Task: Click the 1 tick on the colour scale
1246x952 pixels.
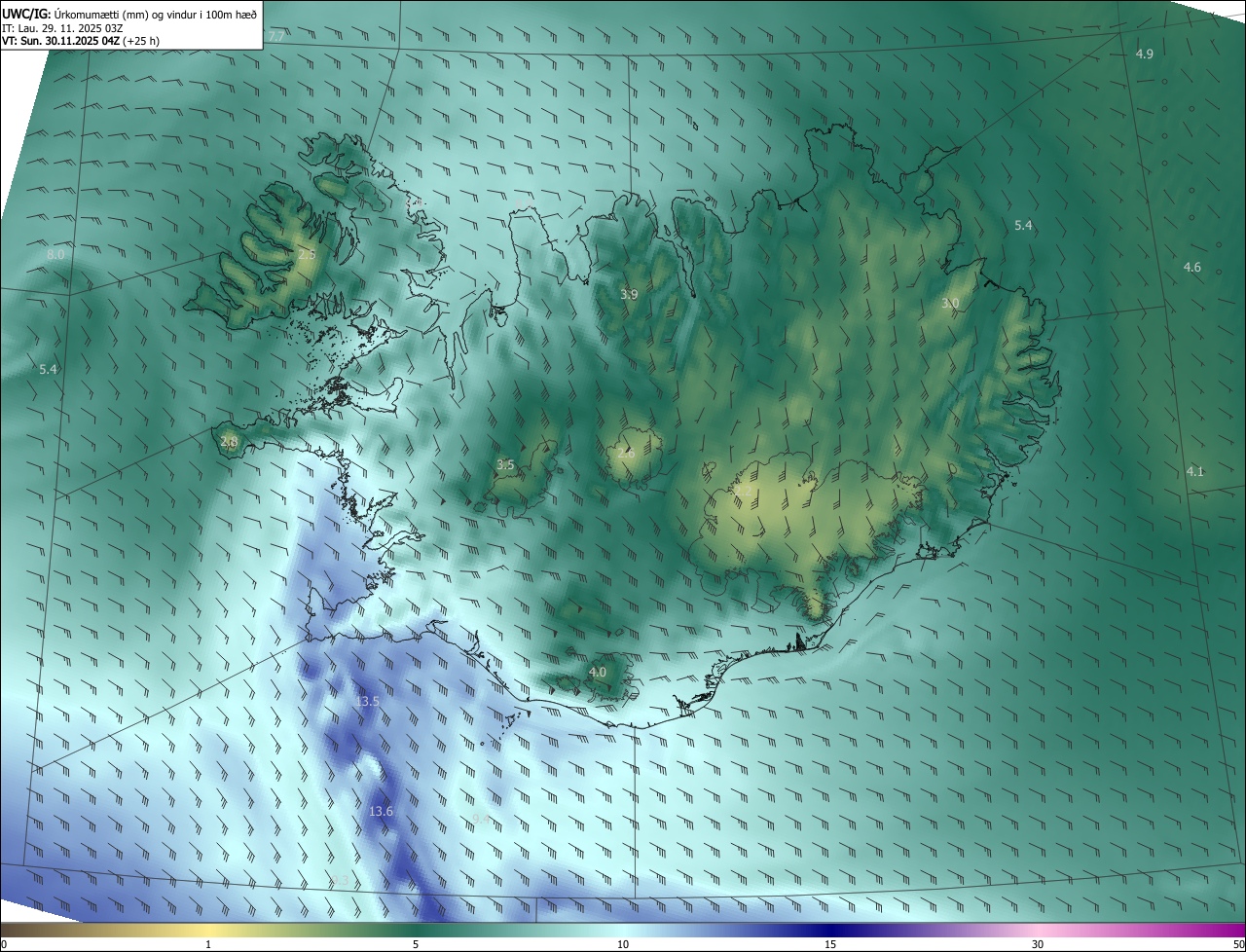Action: pos(208,944)
